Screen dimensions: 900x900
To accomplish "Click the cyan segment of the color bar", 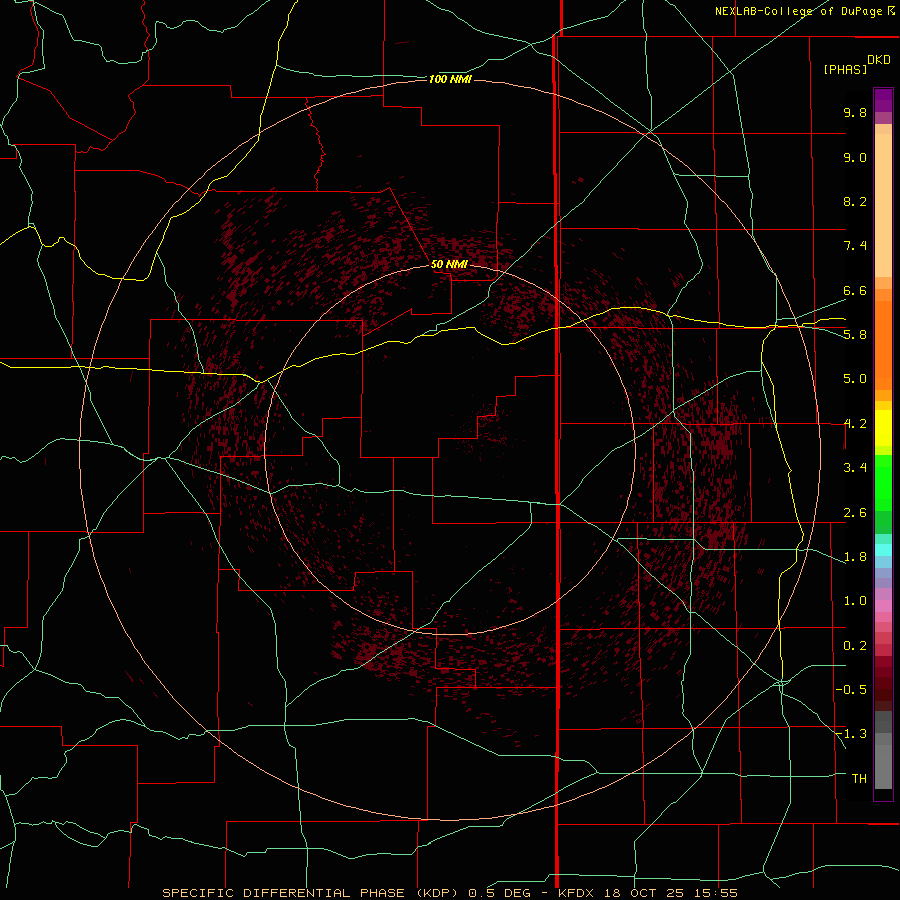I will click(x=883, y=550).
